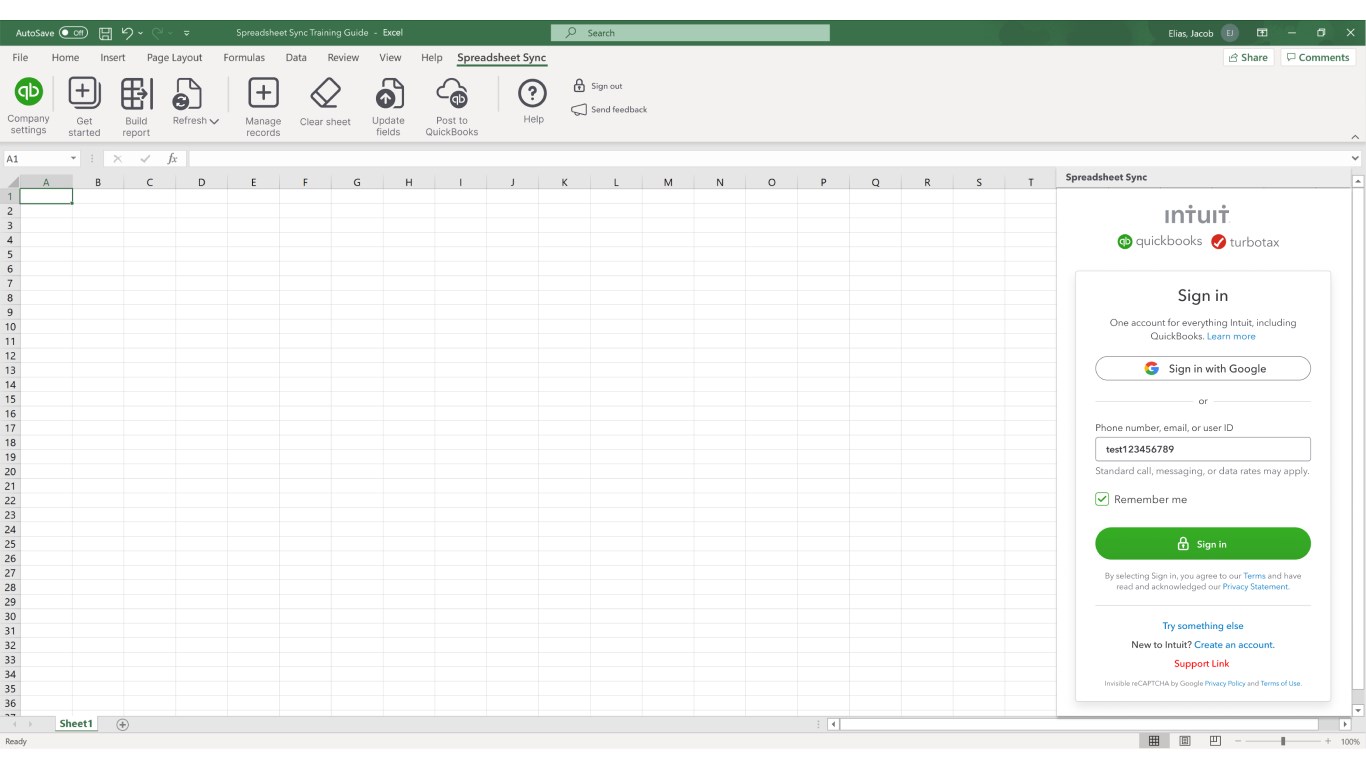Click the Google logo sign-in icon

click(1152, 368)
